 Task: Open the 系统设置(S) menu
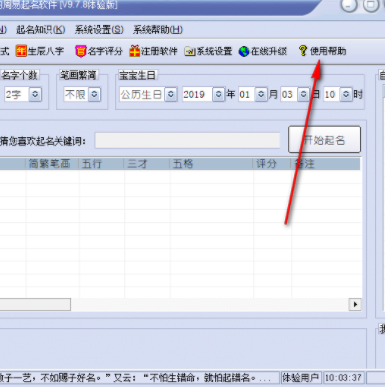(99, 30)
